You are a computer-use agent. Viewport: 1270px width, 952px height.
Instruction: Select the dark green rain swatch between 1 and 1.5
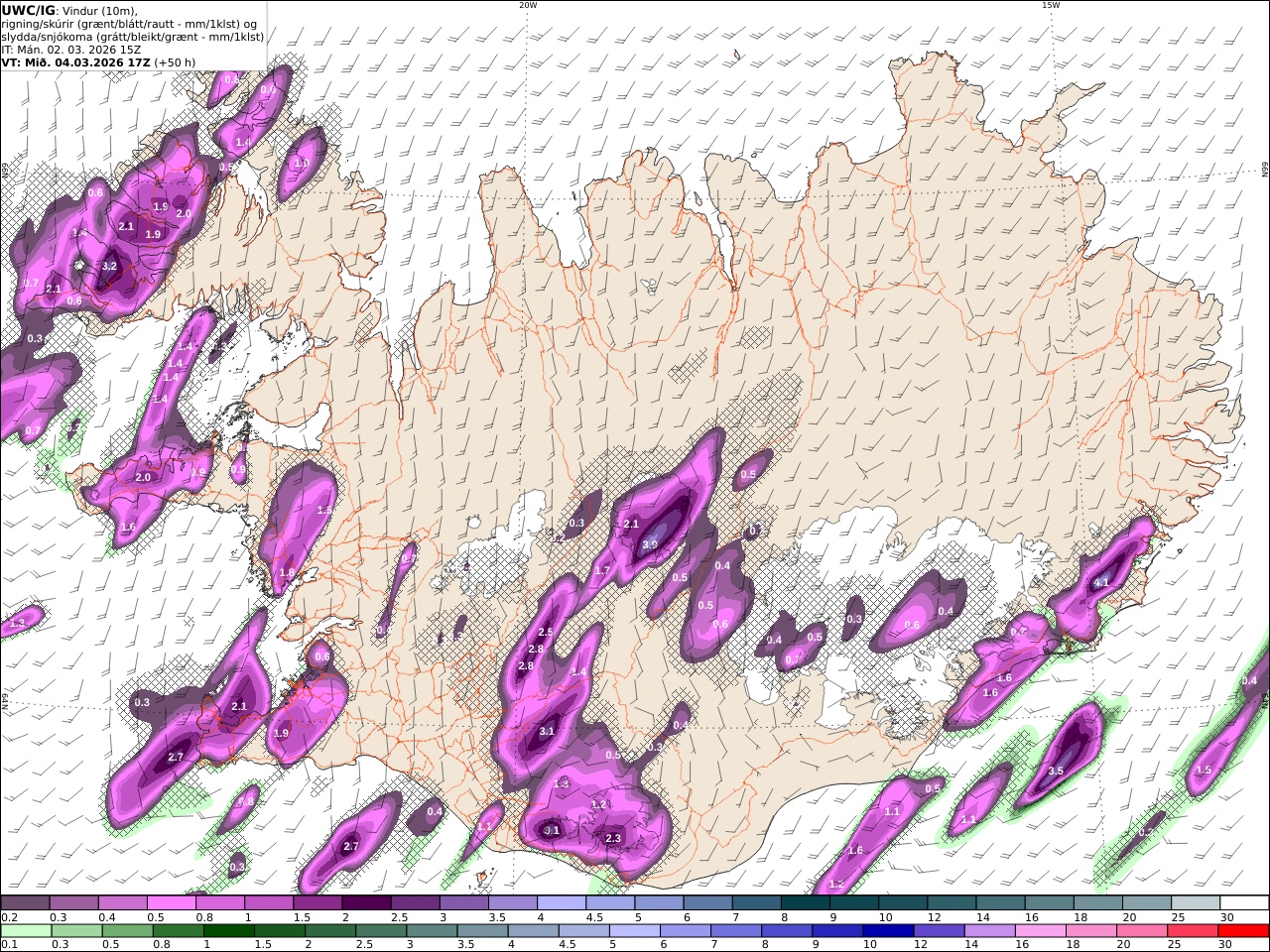230,930
